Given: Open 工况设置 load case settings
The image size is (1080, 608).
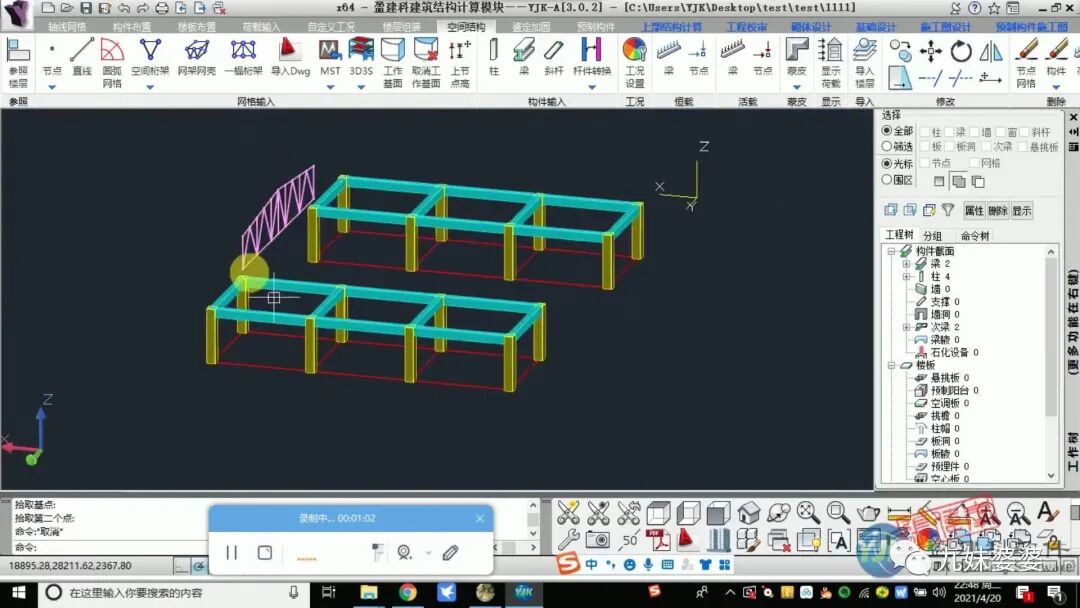Looking at the screenshot, I should click(634, 63).
